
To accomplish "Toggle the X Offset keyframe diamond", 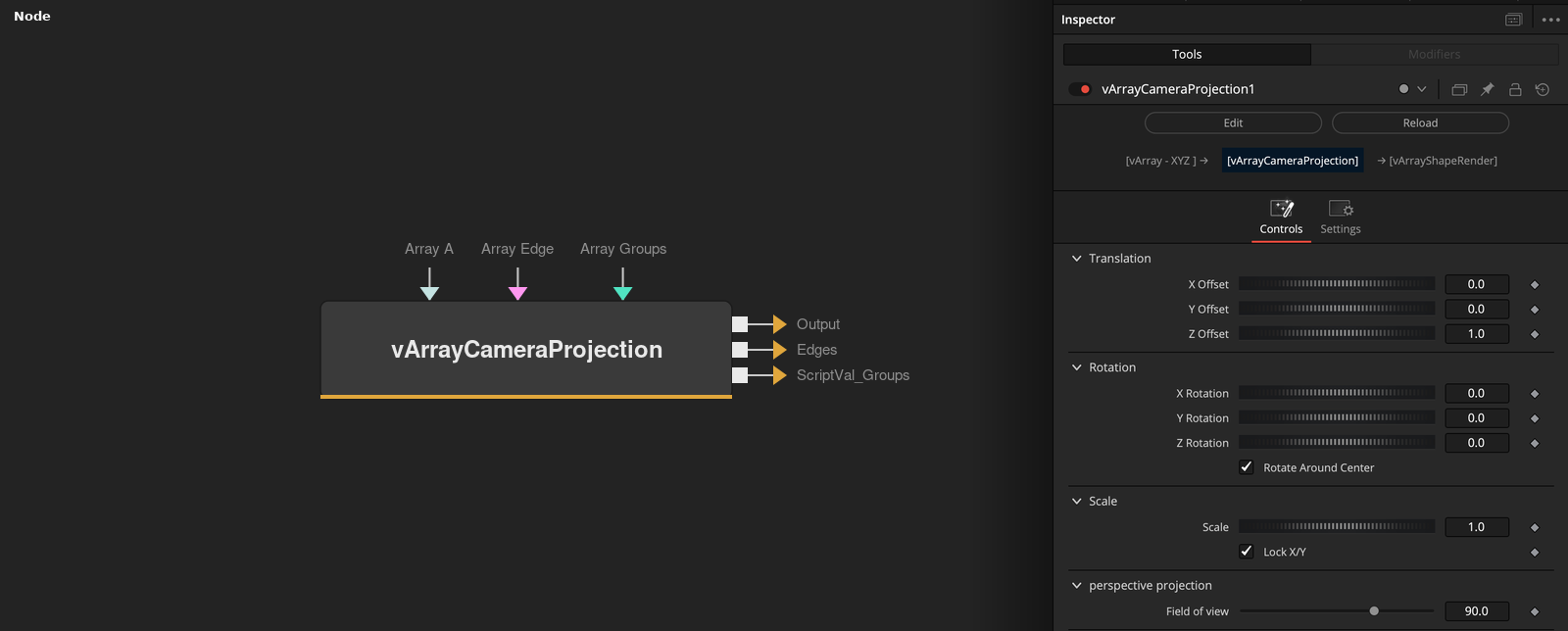I will [1535, 284].
